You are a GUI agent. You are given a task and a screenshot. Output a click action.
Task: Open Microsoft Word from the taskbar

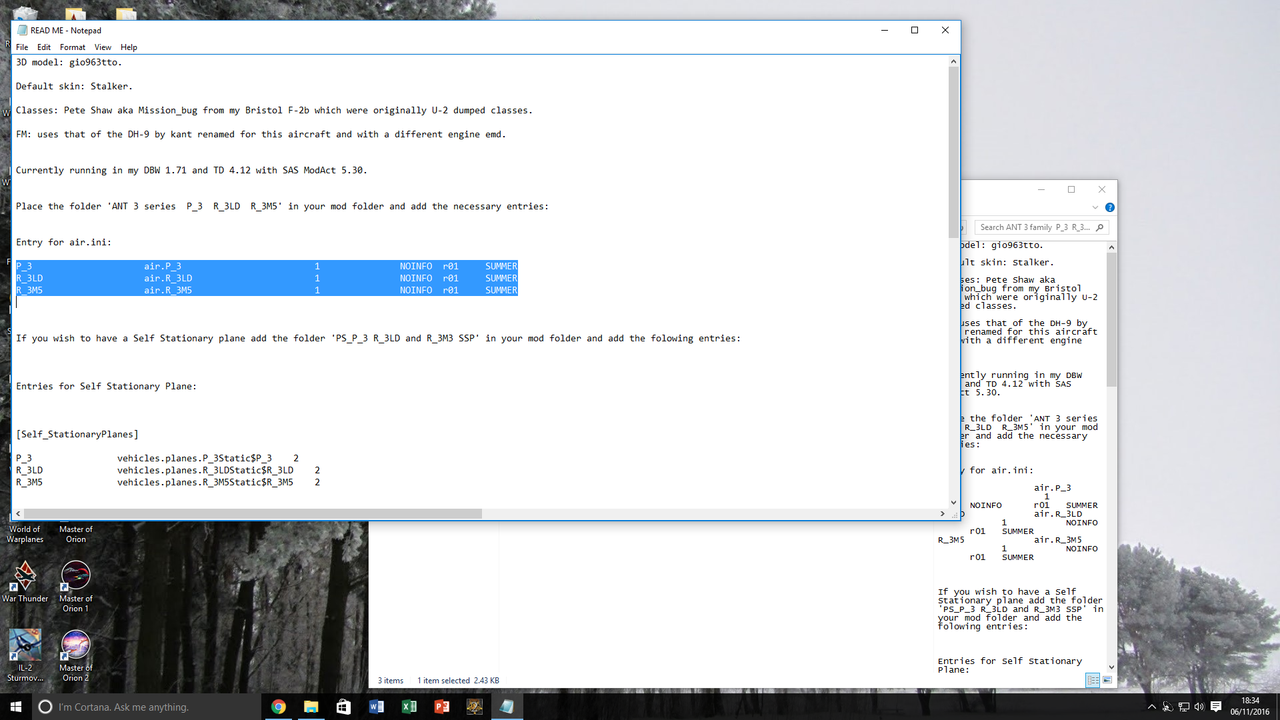376,706
